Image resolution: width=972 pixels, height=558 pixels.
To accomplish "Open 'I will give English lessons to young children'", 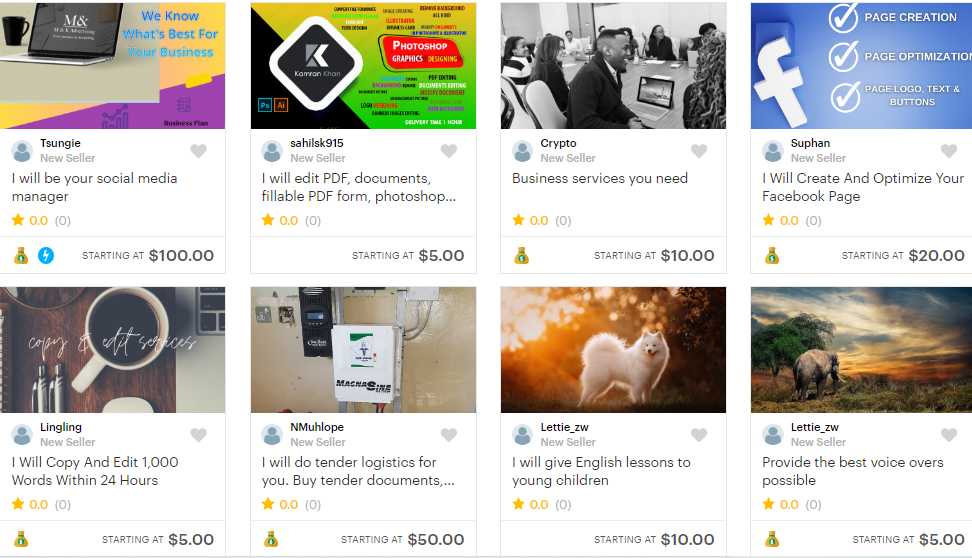I will [x=601, y=471].
